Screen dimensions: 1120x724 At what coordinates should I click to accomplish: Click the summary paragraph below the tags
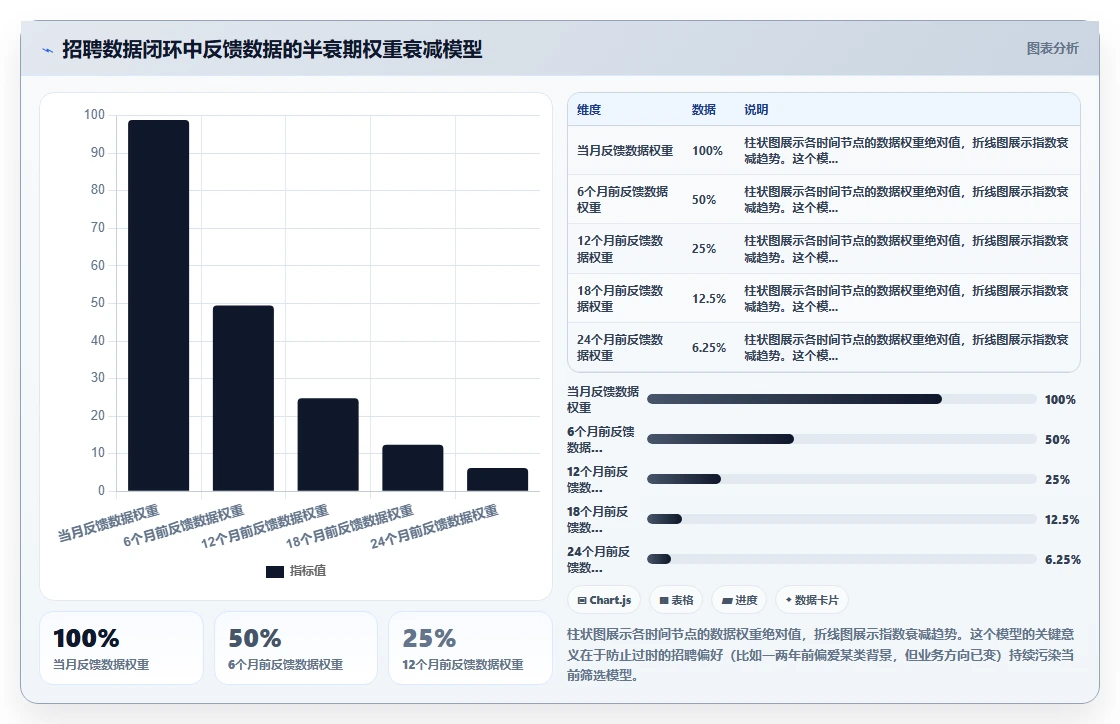(821, 655)
